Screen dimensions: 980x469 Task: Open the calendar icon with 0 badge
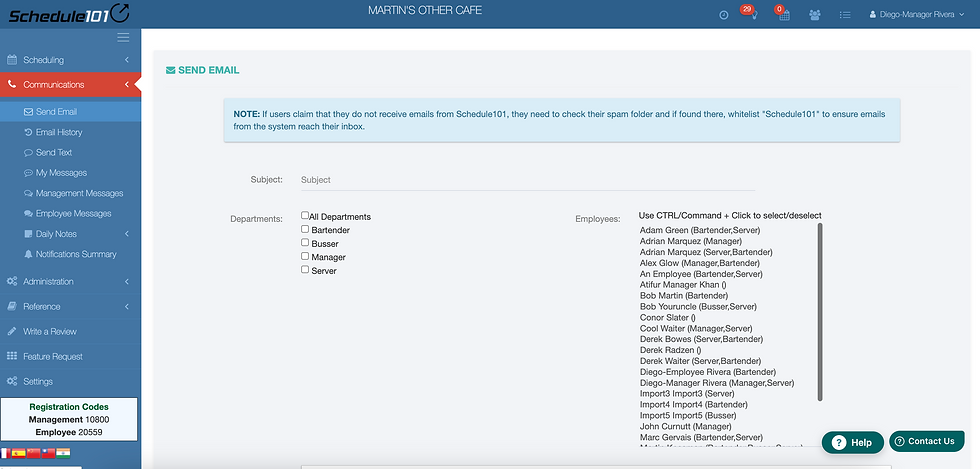point(784,15)
